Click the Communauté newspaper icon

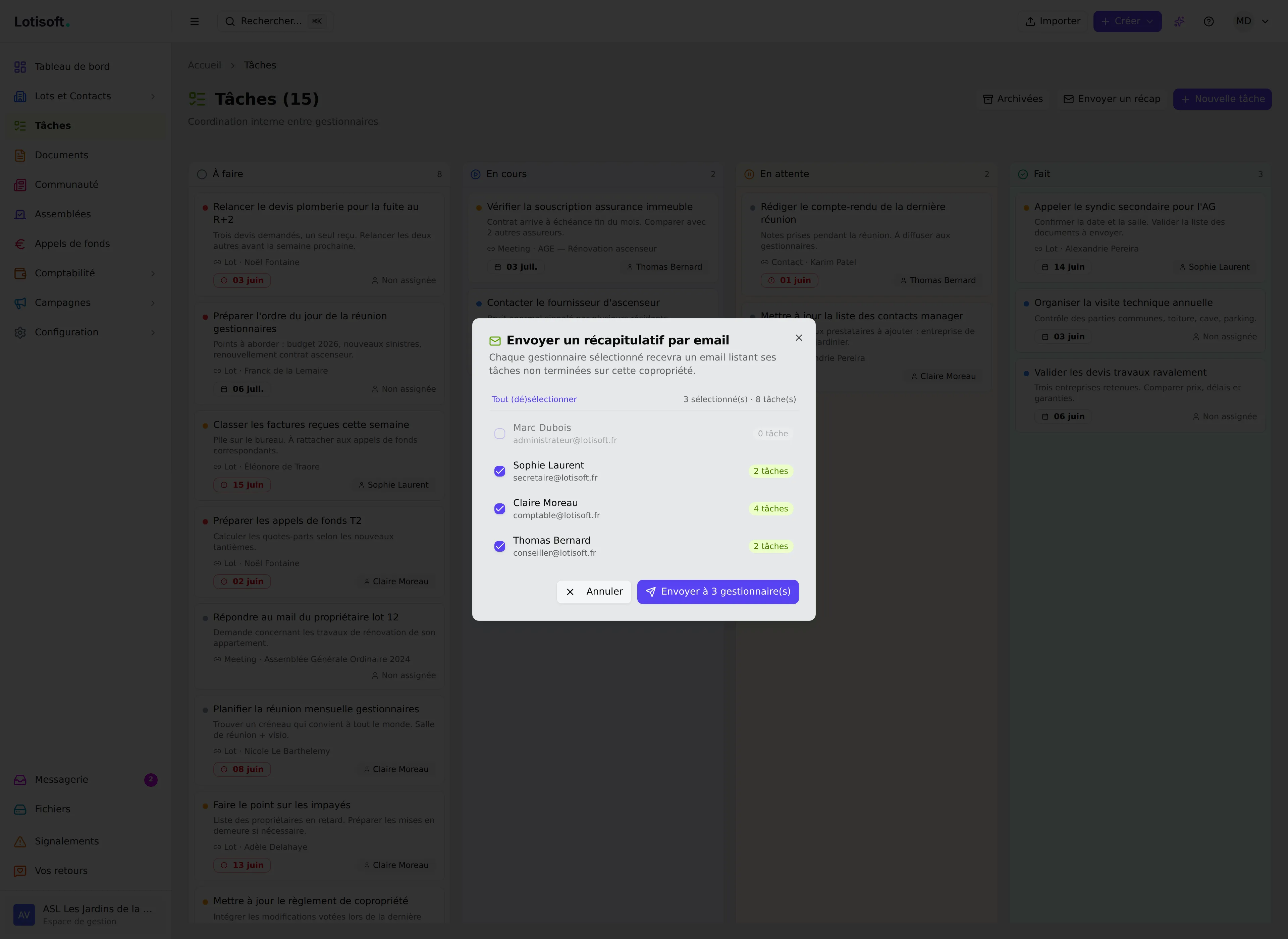click(x=20, y=185)
